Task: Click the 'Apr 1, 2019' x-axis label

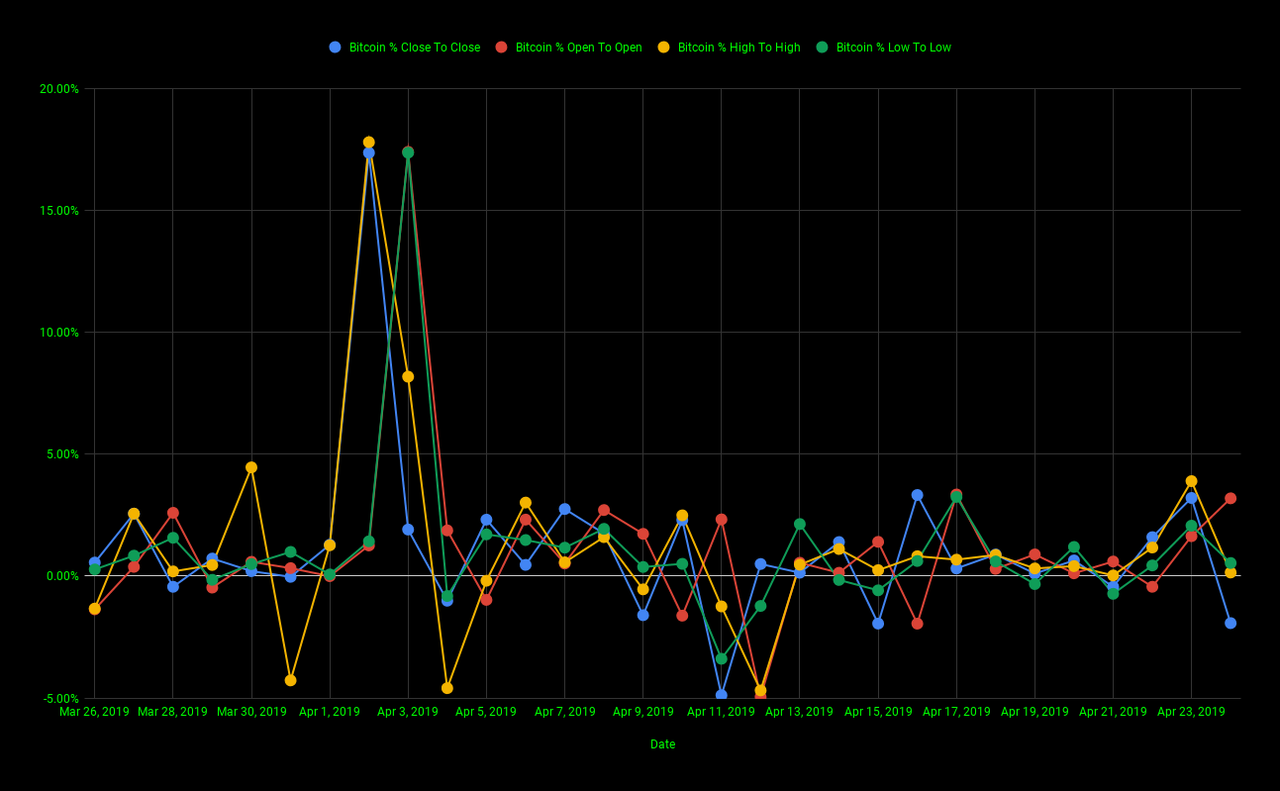Action: coord(329,712)
